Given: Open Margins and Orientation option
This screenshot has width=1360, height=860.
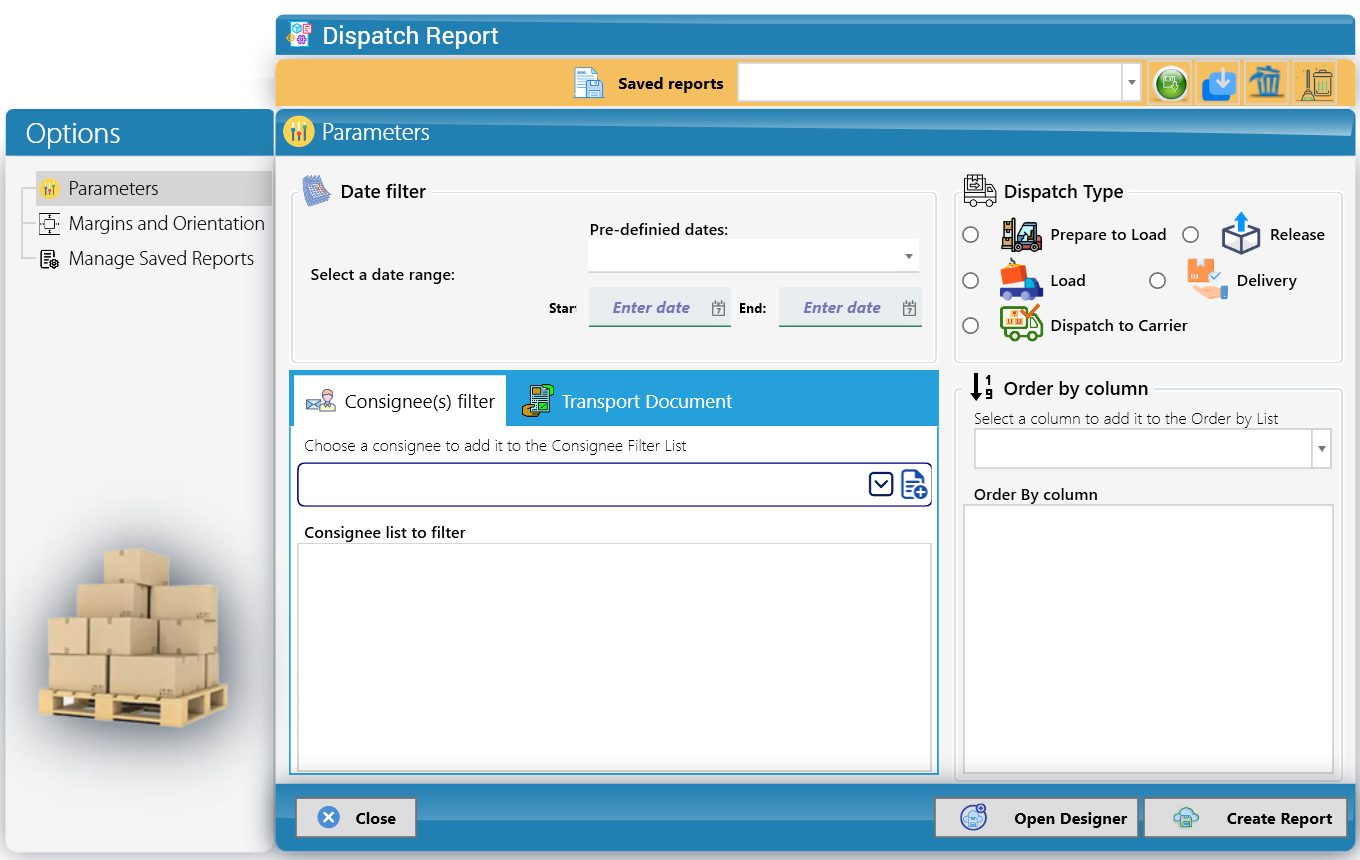Looking at the screenshot, I should click(153, 223).
